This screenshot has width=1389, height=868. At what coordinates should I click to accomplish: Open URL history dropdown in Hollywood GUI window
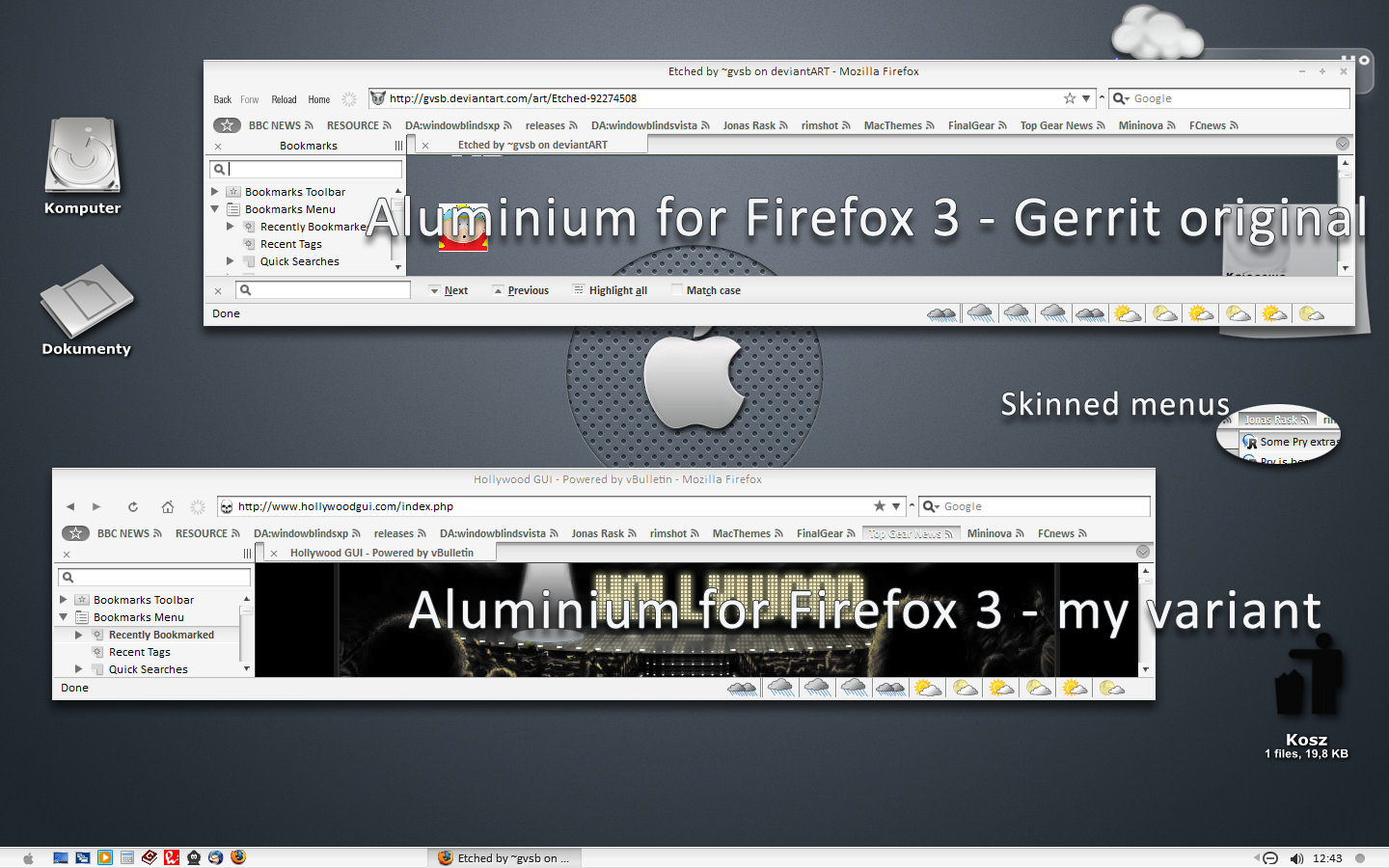point(896,506)
